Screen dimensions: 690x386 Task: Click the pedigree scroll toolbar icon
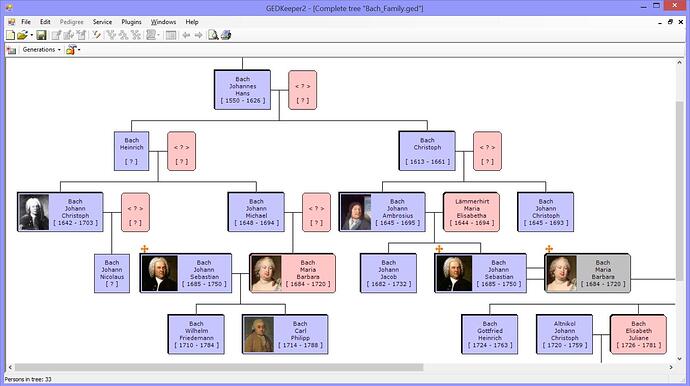pos(151,35)
